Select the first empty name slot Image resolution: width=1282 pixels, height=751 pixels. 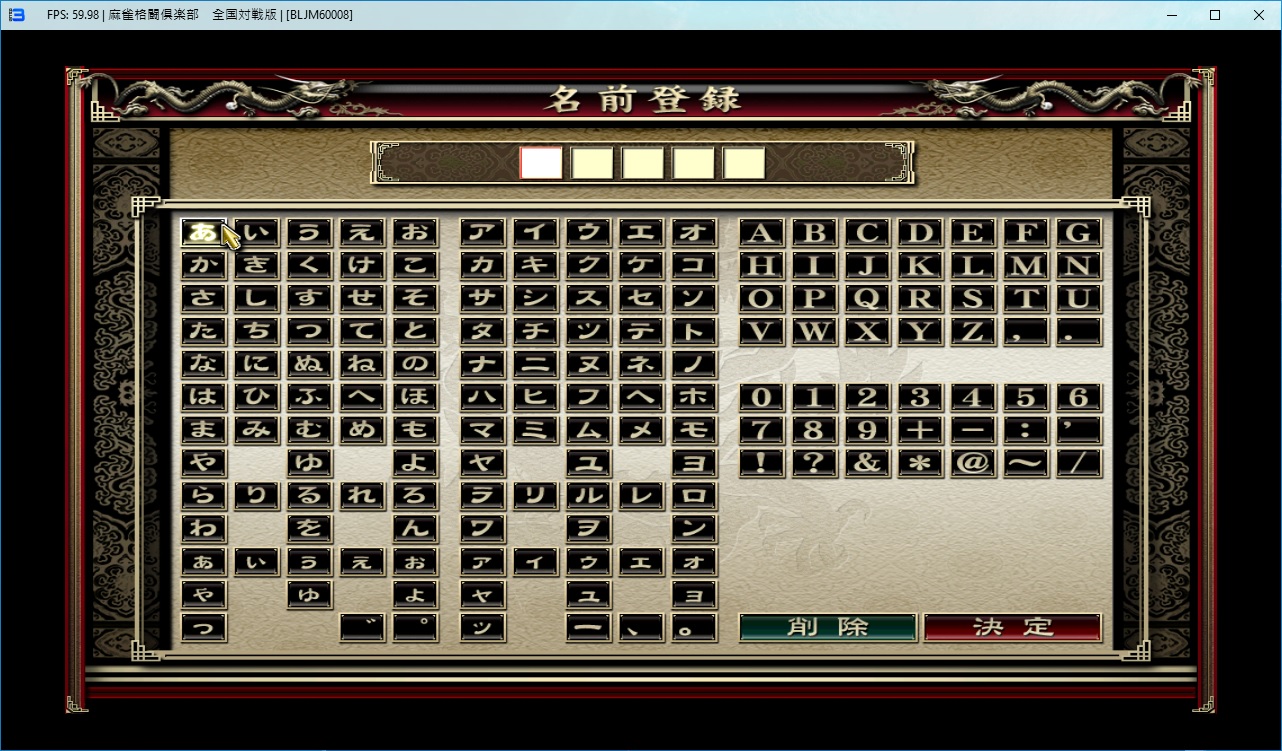(541, 163)
